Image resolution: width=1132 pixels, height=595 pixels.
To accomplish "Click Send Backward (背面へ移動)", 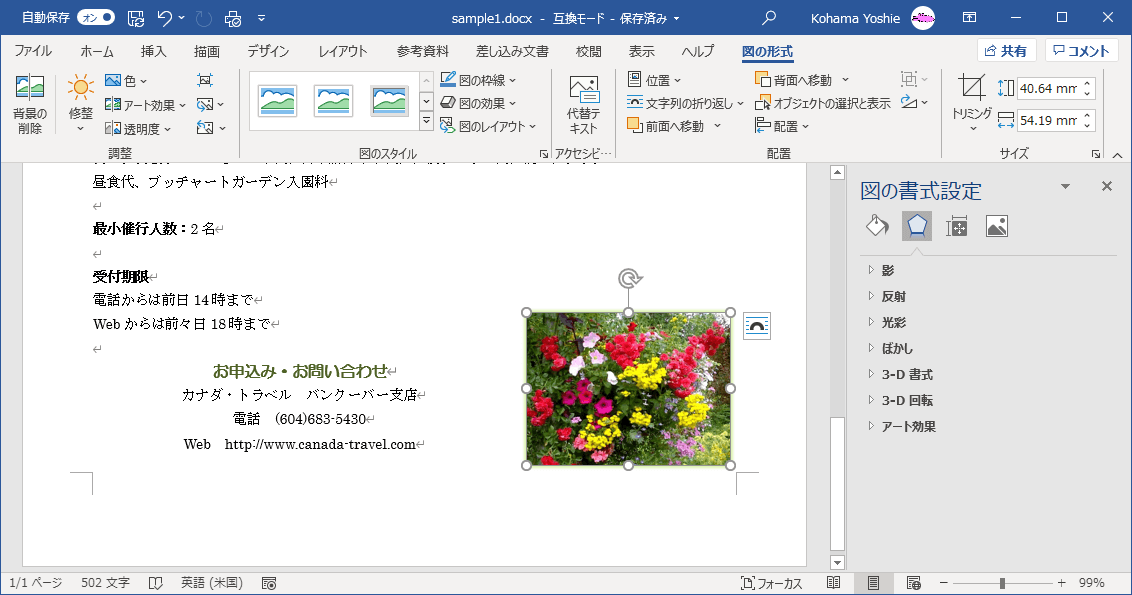I will (793, 80).
